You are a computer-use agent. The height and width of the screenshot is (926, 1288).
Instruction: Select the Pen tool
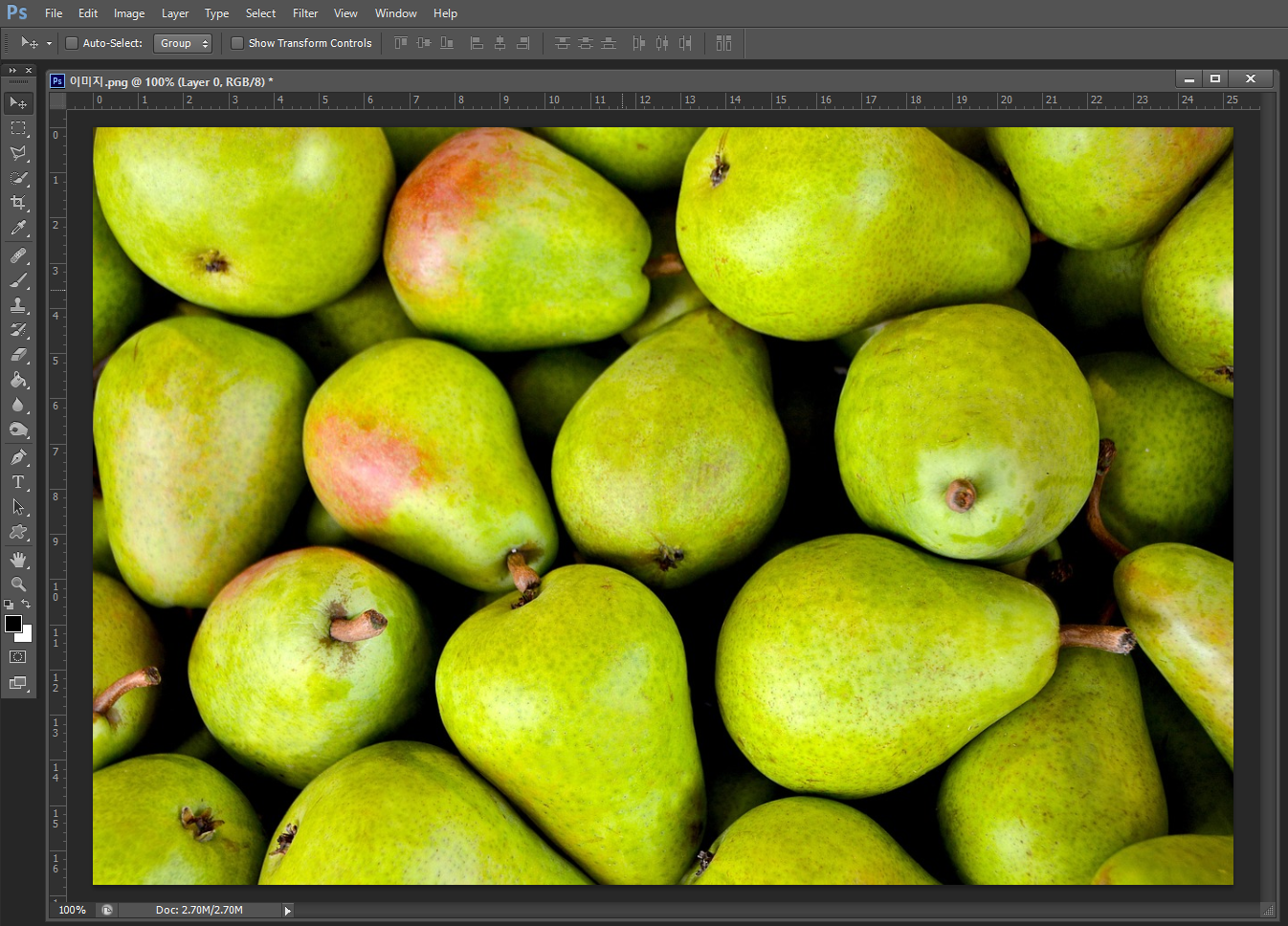[x=18, y=457]
